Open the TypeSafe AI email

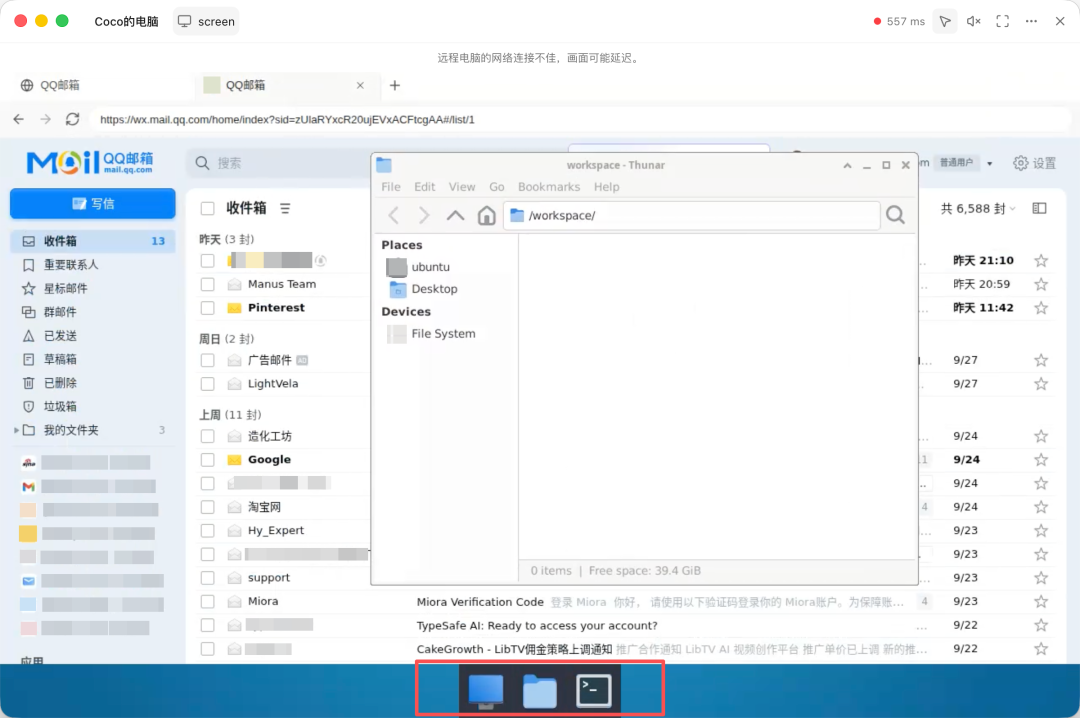click(537, 626)
